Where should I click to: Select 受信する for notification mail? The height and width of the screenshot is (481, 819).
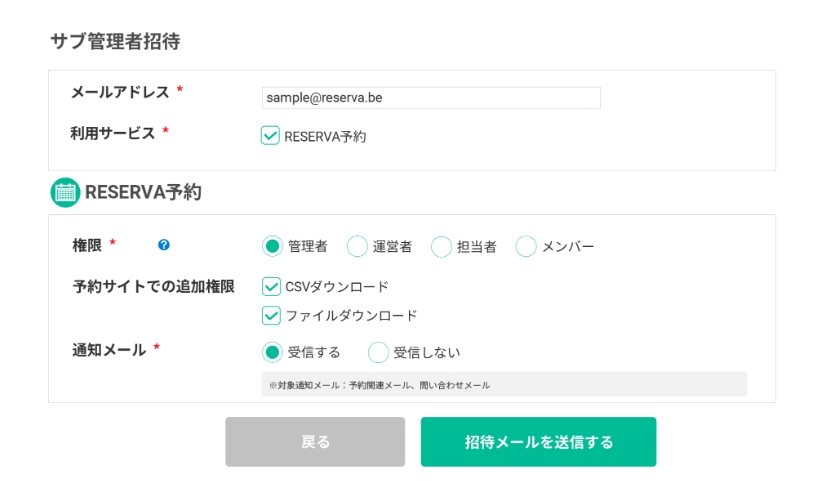point(272,352)
